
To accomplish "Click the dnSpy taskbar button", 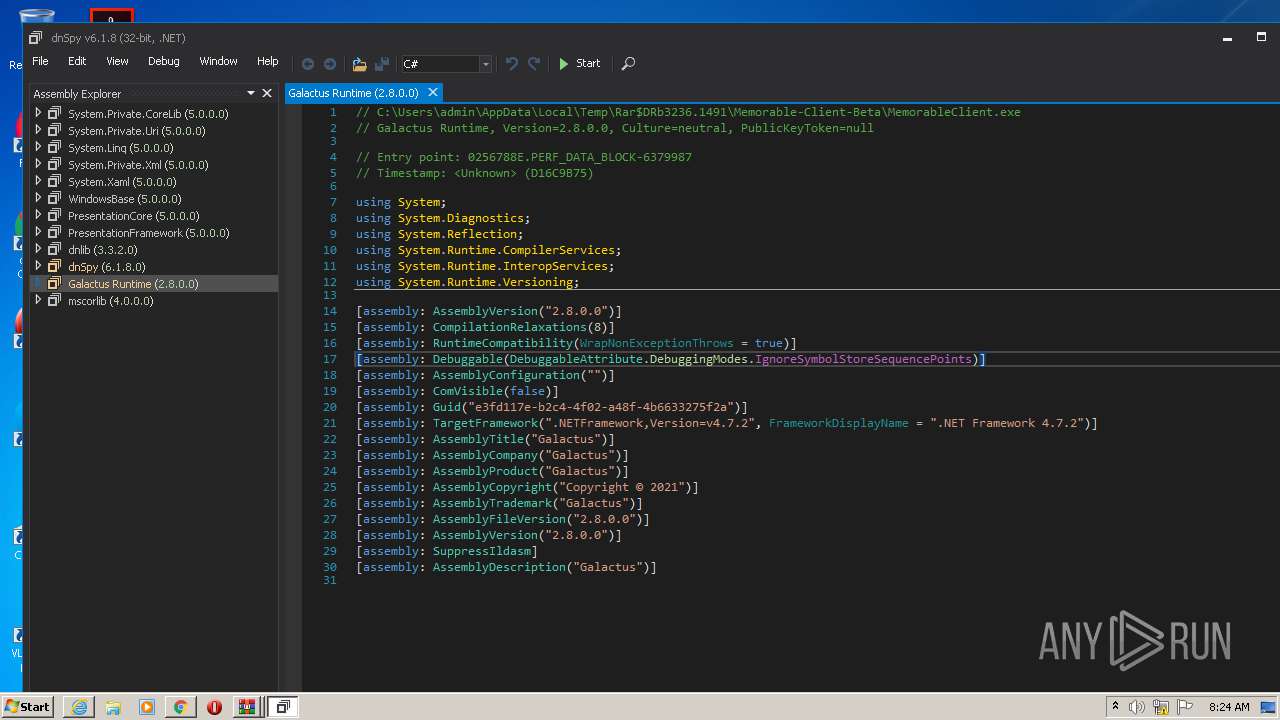I will 283,707.
